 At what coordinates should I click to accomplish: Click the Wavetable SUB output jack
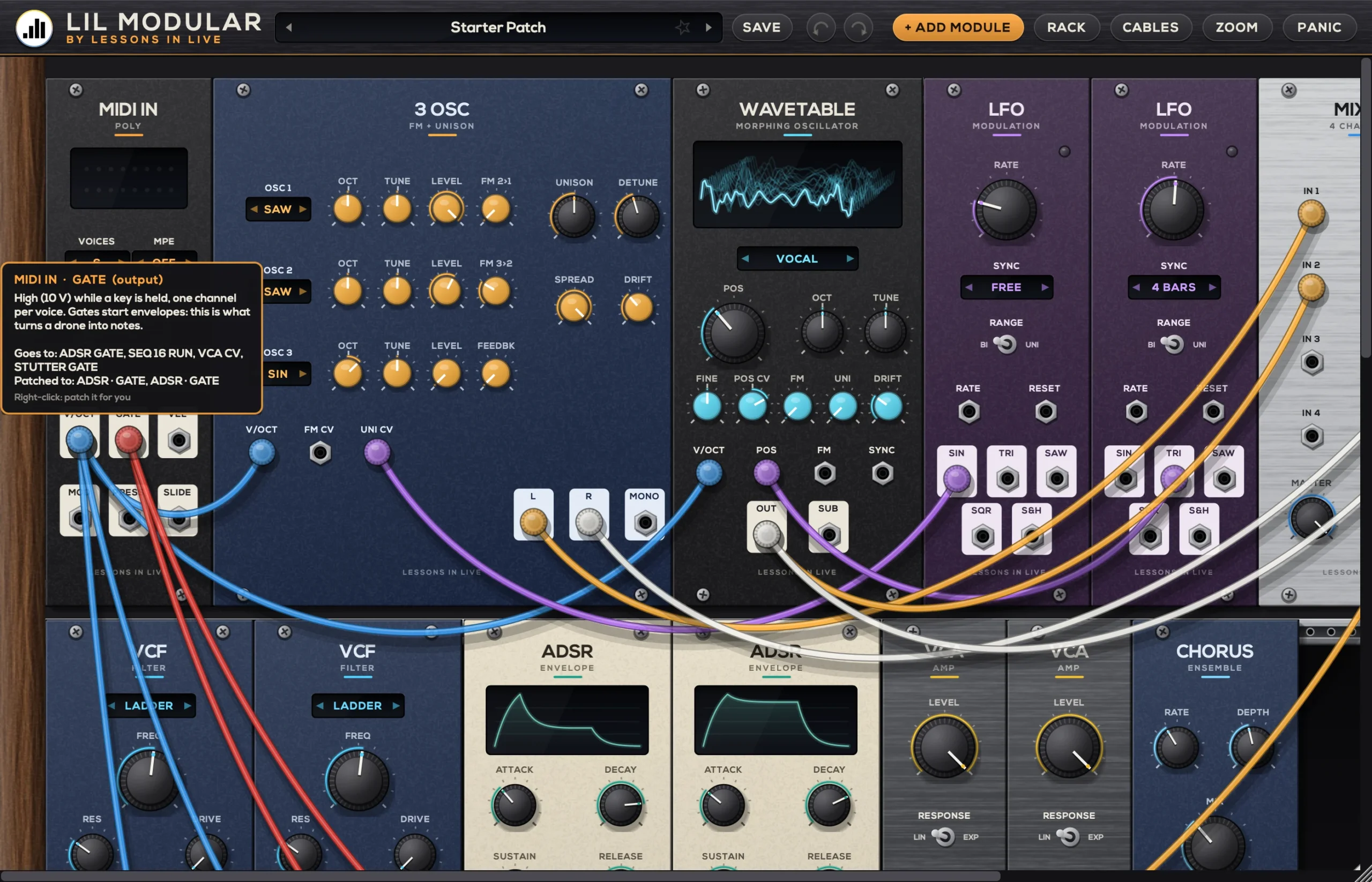pyautogui.click(x=829, y=534)
